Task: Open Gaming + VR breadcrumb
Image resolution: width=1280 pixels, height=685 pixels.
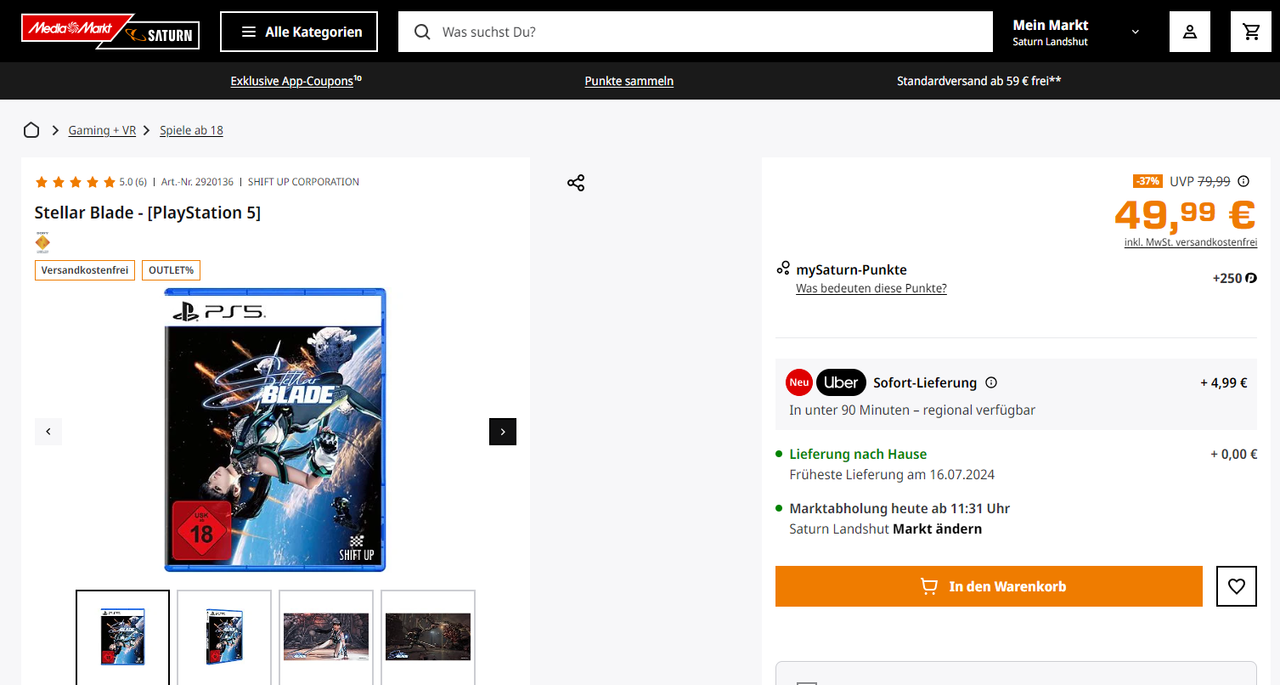Action: (x=102, y=130)
